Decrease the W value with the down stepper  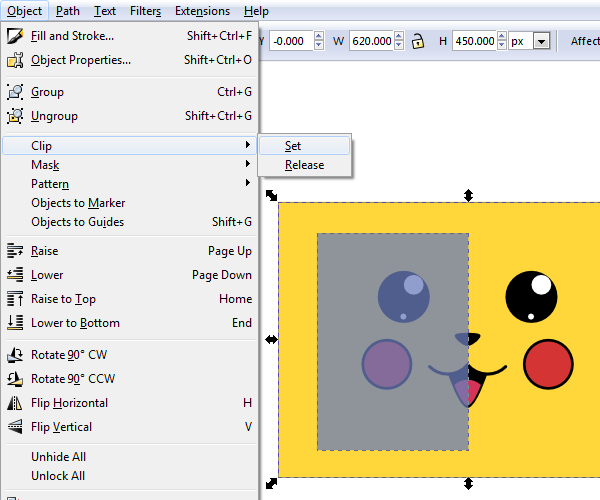399,45
